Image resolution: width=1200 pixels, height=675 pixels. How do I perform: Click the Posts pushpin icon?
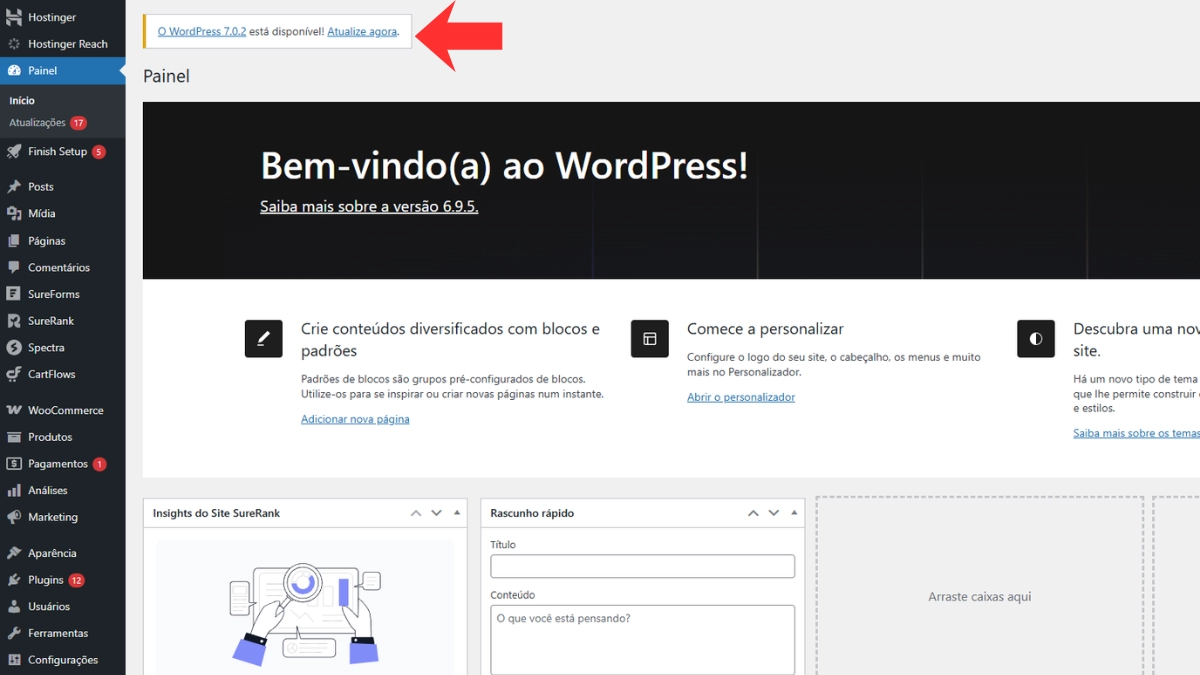click(14, 187)
